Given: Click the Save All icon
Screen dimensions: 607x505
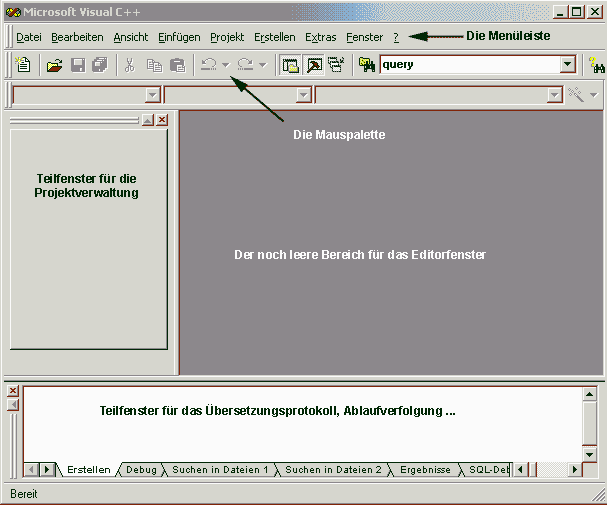Looking at the screenshot, I should [100, 65].
